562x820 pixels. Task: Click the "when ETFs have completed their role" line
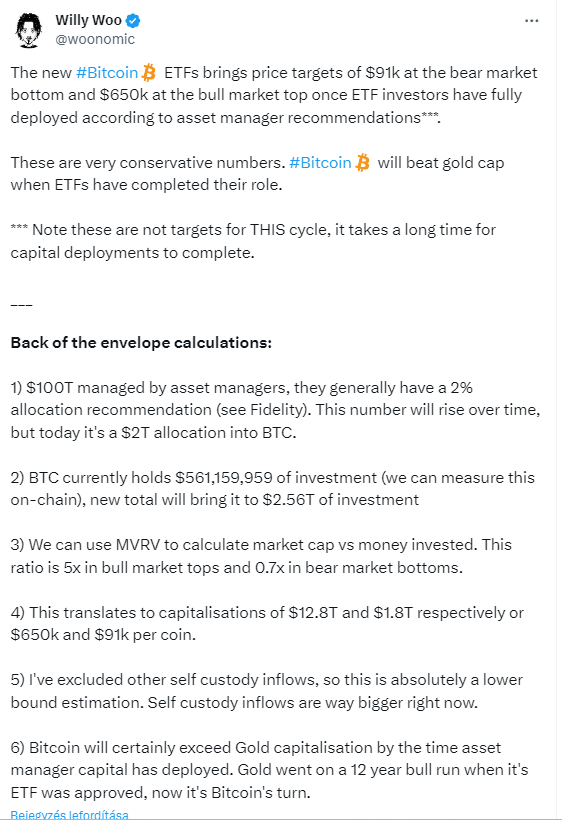tap(146, 185)
